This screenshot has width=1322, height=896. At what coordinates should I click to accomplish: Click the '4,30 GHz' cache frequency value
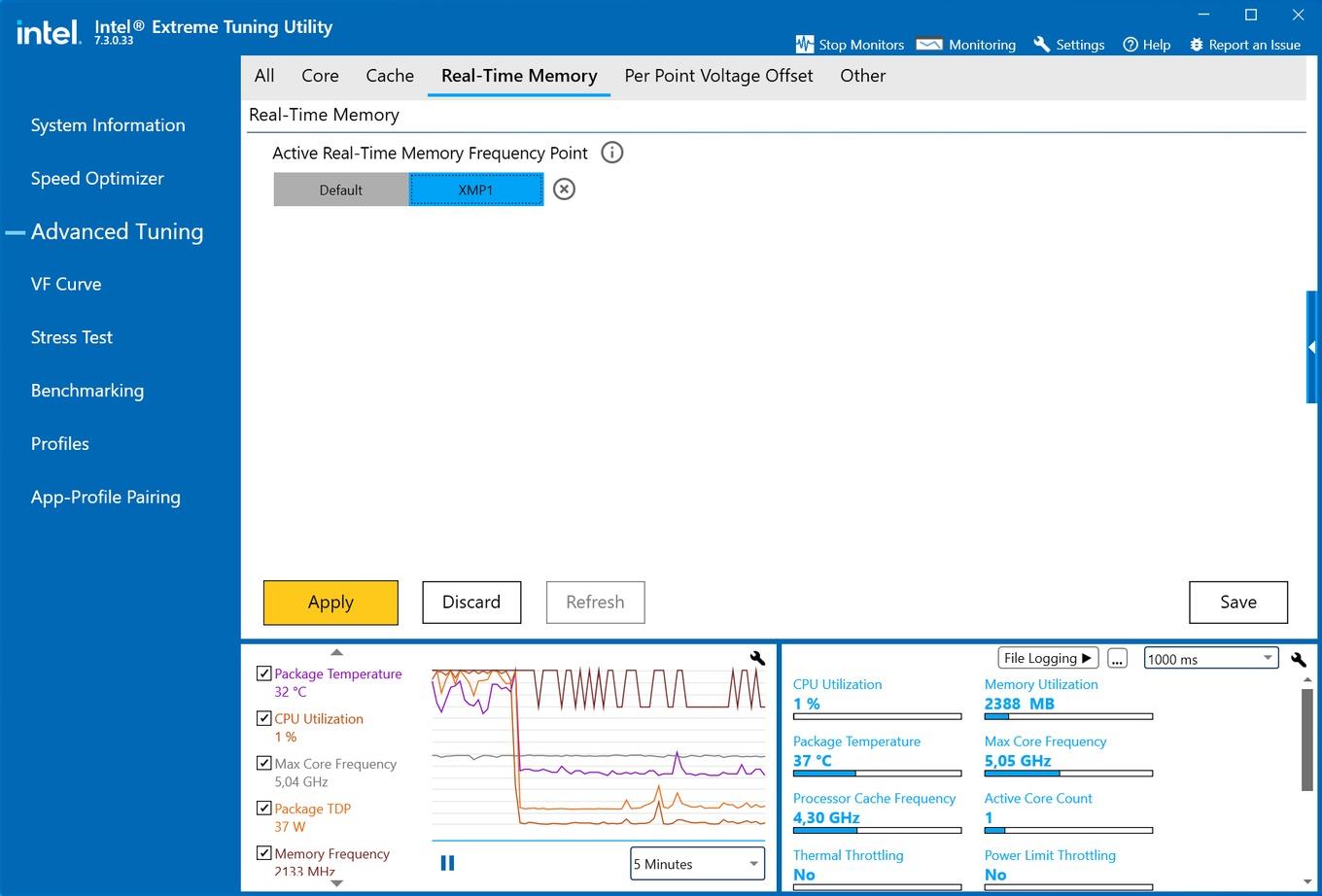[826, 818]
